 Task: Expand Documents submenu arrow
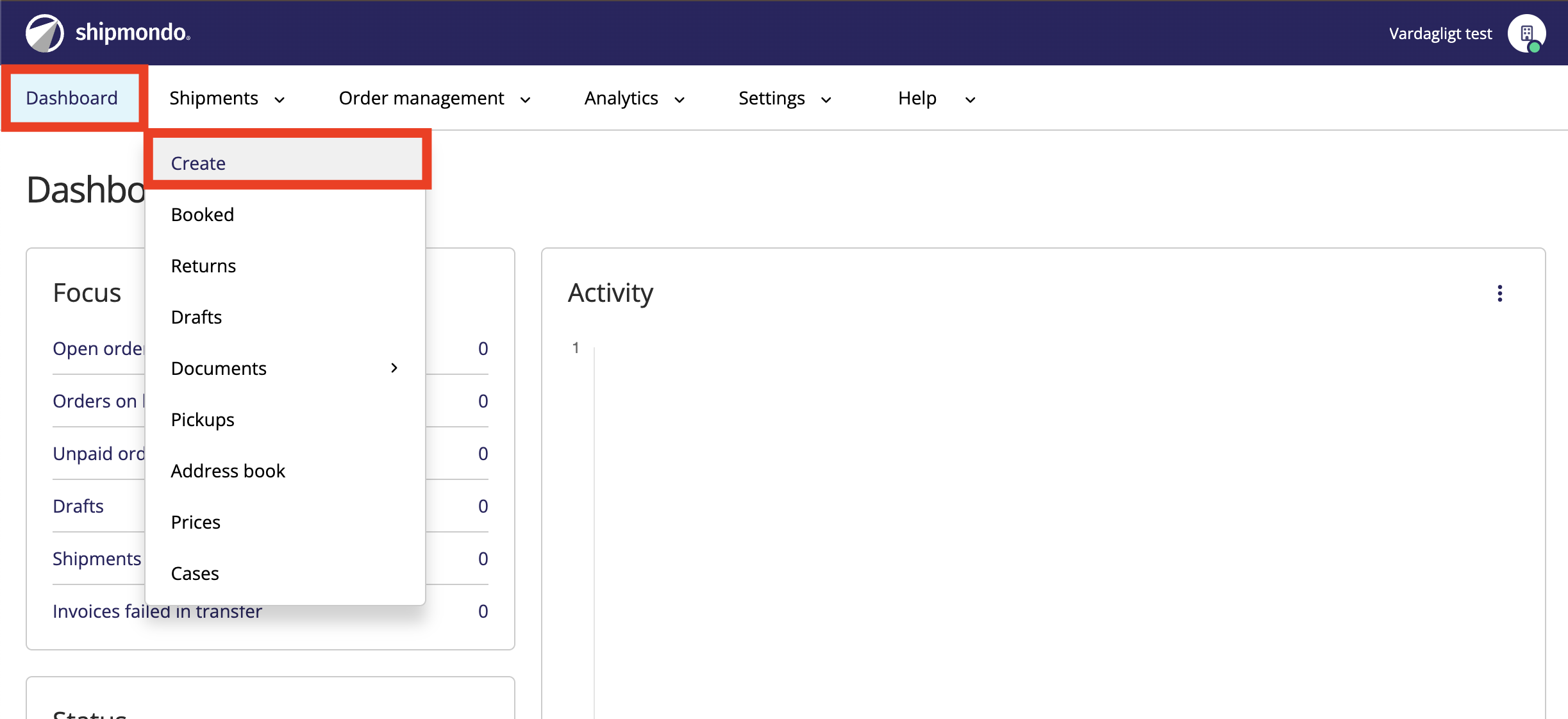point(394,368)
